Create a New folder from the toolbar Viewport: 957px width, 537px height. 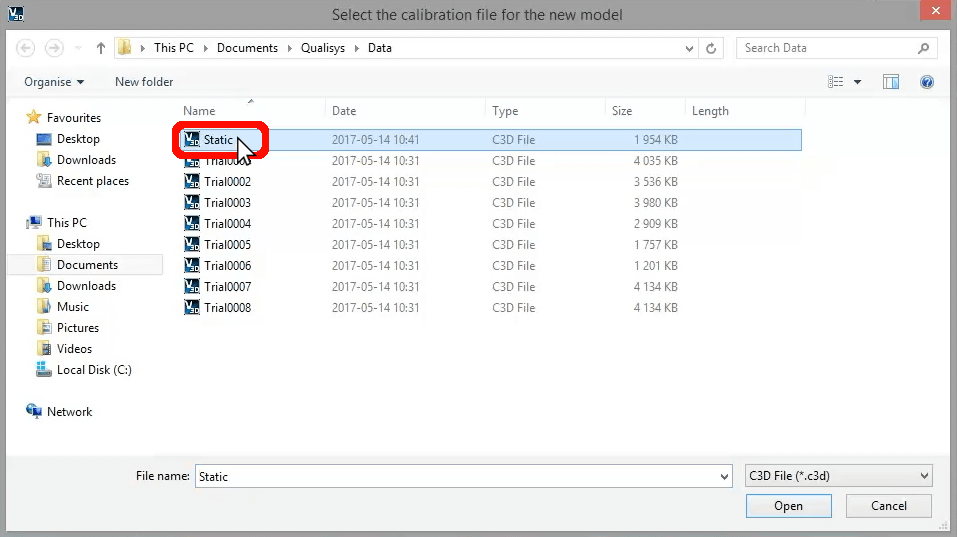(144, 82)
